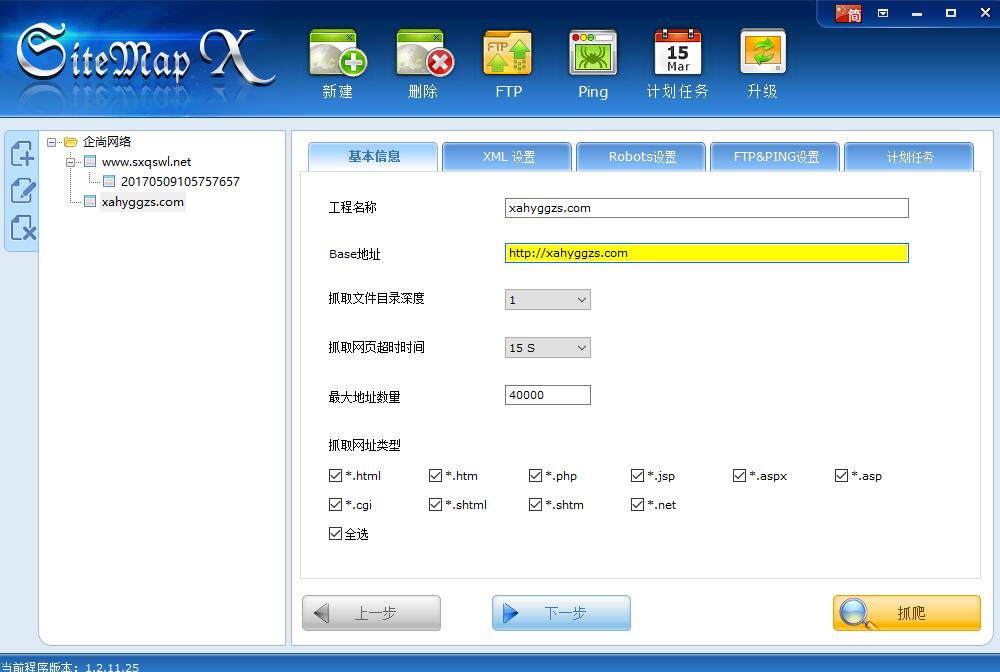Open the Robots设置 tab
This screenshot has width=1000, height=672.
640,157
